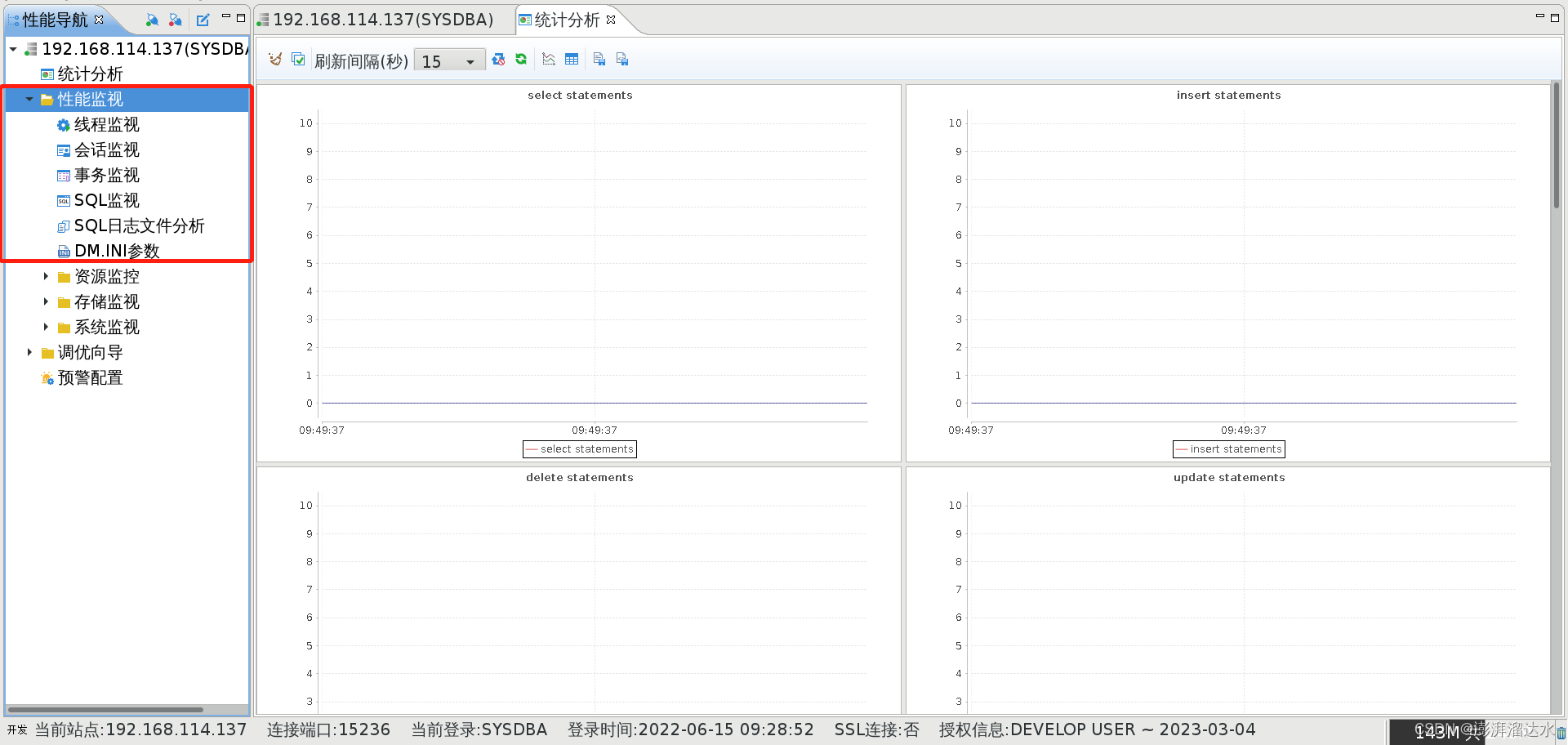Viewport: 1568px width, 745px height.
Task: Open 事务监视 transaction monitor
Action: (x=106, y=175)
